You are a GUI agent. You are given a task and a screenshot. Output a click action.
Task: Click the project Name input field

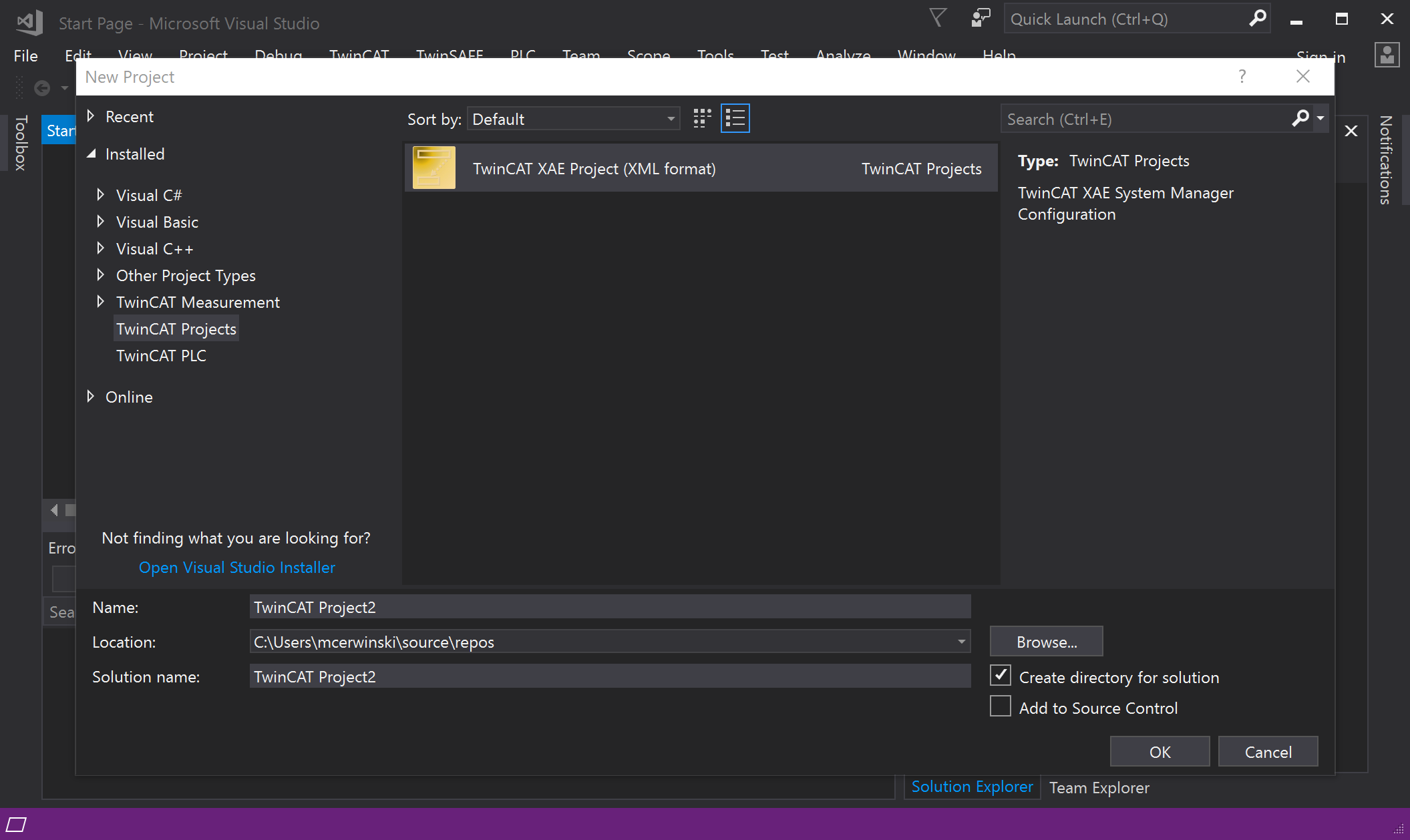(x=610, y=607)
